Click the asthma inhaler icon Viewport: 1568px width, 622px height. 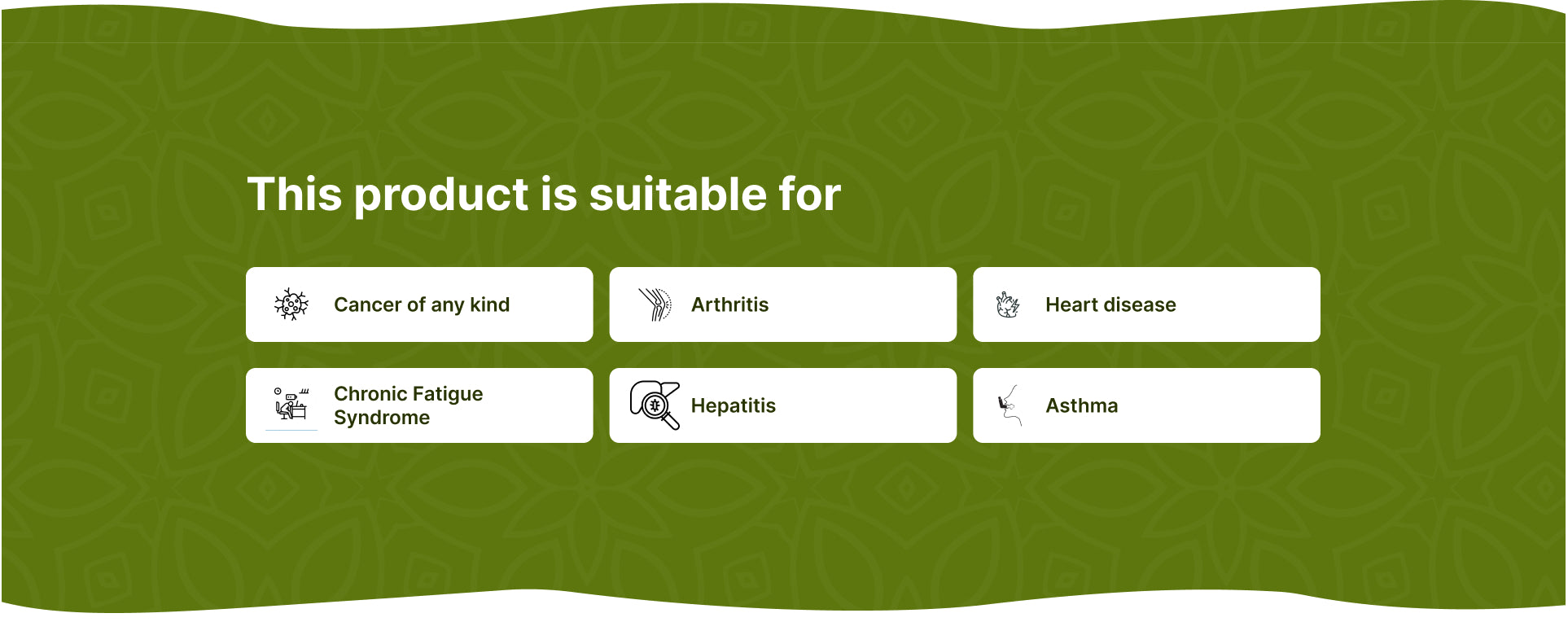click(x=1010, y=405)
